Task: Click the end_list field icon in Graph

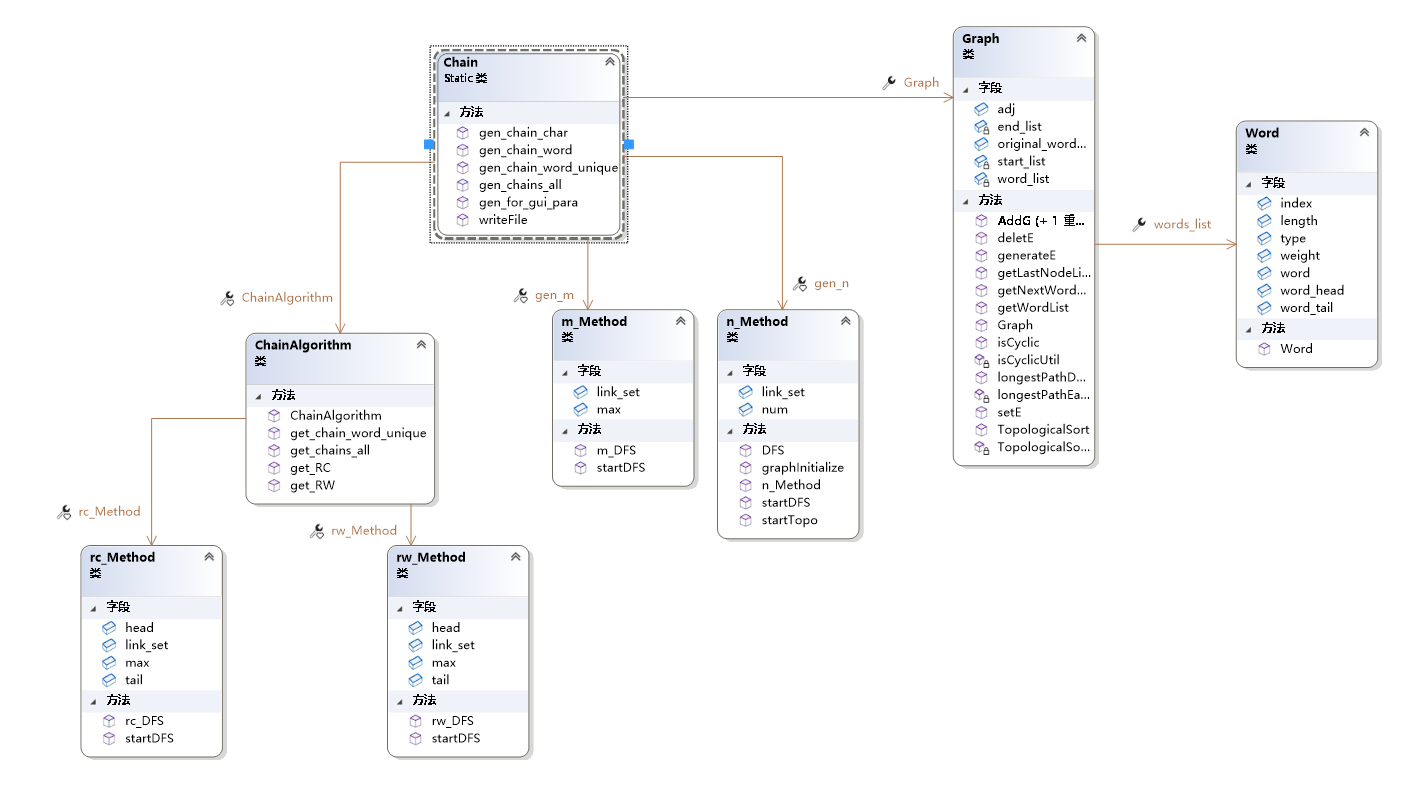Action: click(981, 127)
